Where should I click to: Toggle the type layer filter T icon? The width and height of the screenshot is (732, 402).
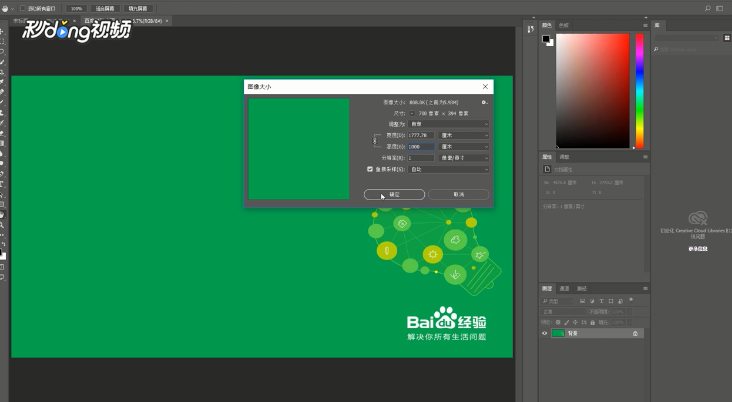coord(601,301)
